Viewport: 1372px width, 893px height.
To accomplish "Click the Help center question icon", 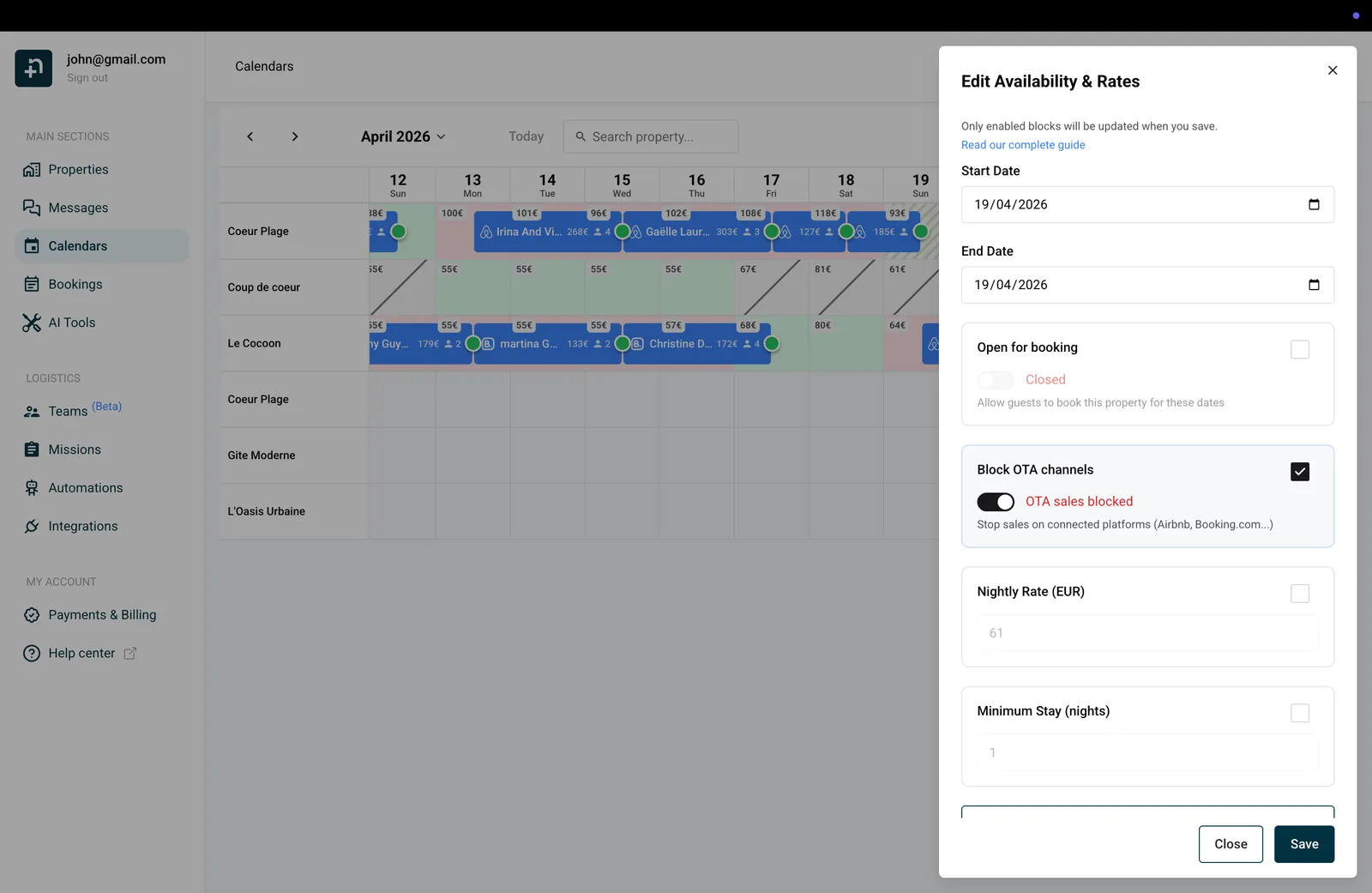I will pos(32,654).
